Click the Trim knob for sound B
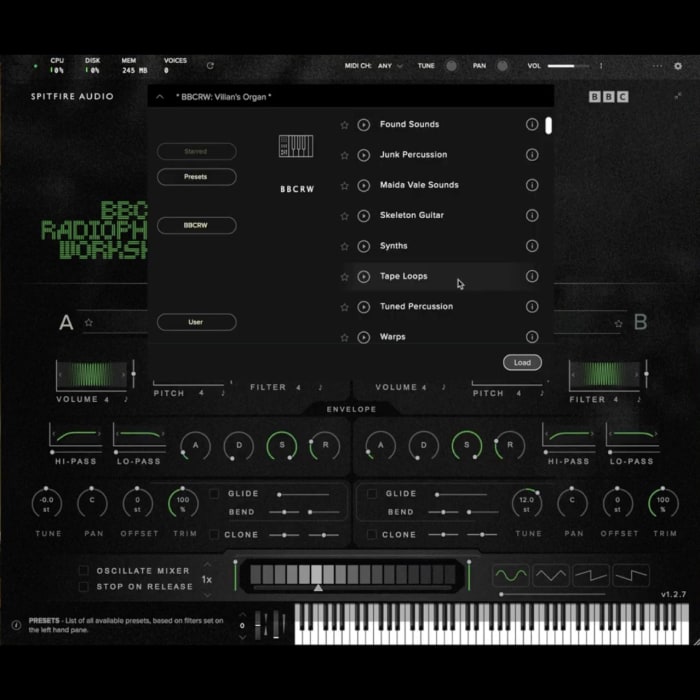 (663, 502)
